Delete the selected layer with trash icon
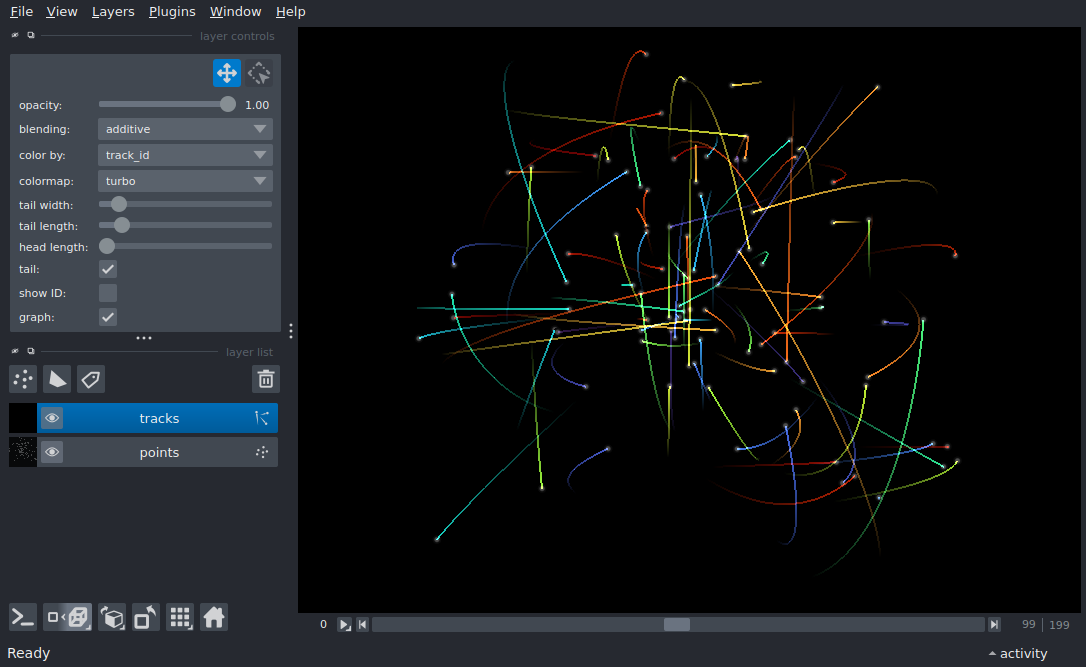Viewport: 1086px width, 667px height. 266,379
